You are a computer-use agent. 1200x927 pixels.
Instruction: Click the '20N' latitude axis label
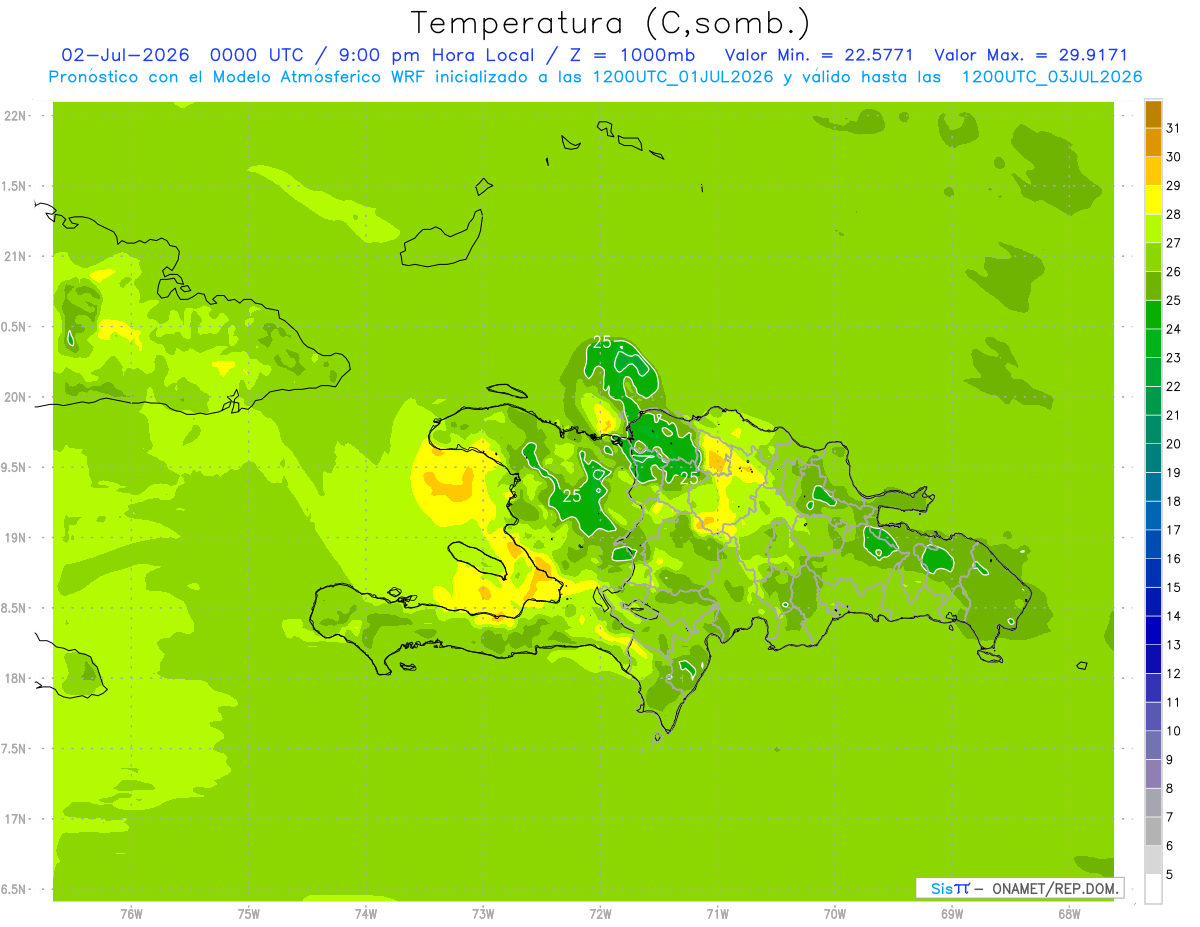coord(15,397)
